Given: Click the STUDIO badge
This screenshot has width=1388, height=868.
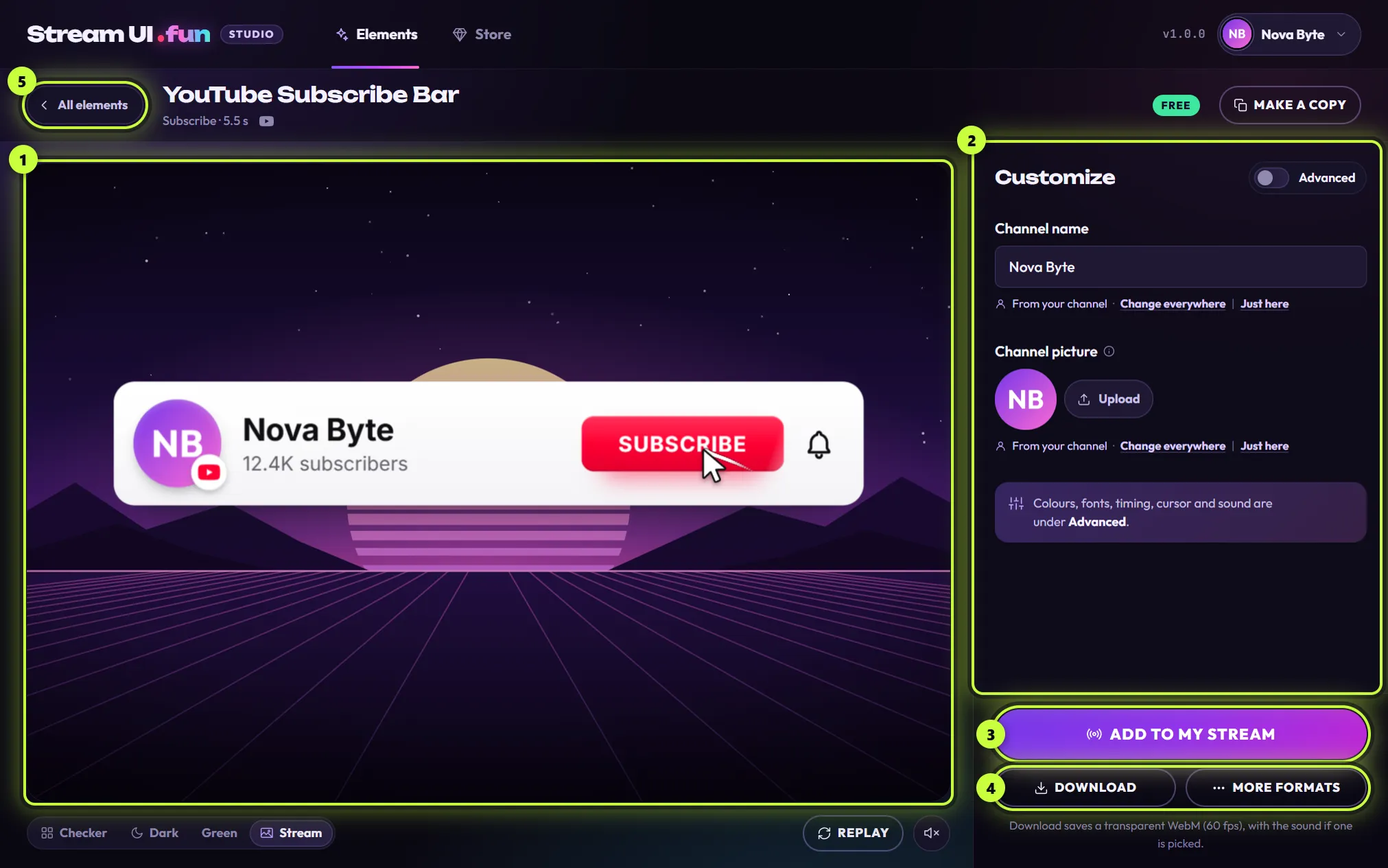Looking at the screenshot, I should pyautogui.click(x=251, y=34).
